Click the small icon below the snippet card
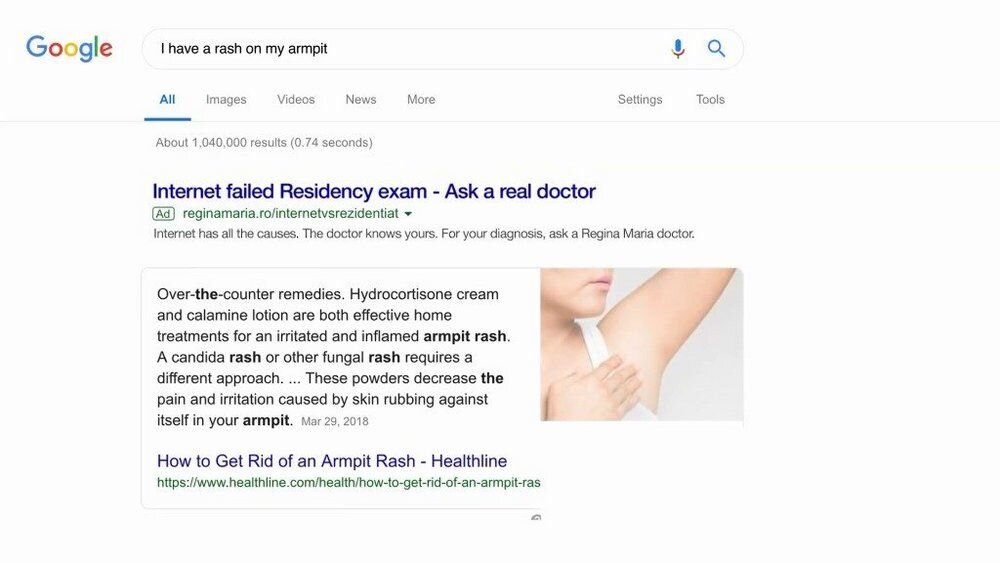This screenshot has height=563, width=1000. tap(536, 518)
